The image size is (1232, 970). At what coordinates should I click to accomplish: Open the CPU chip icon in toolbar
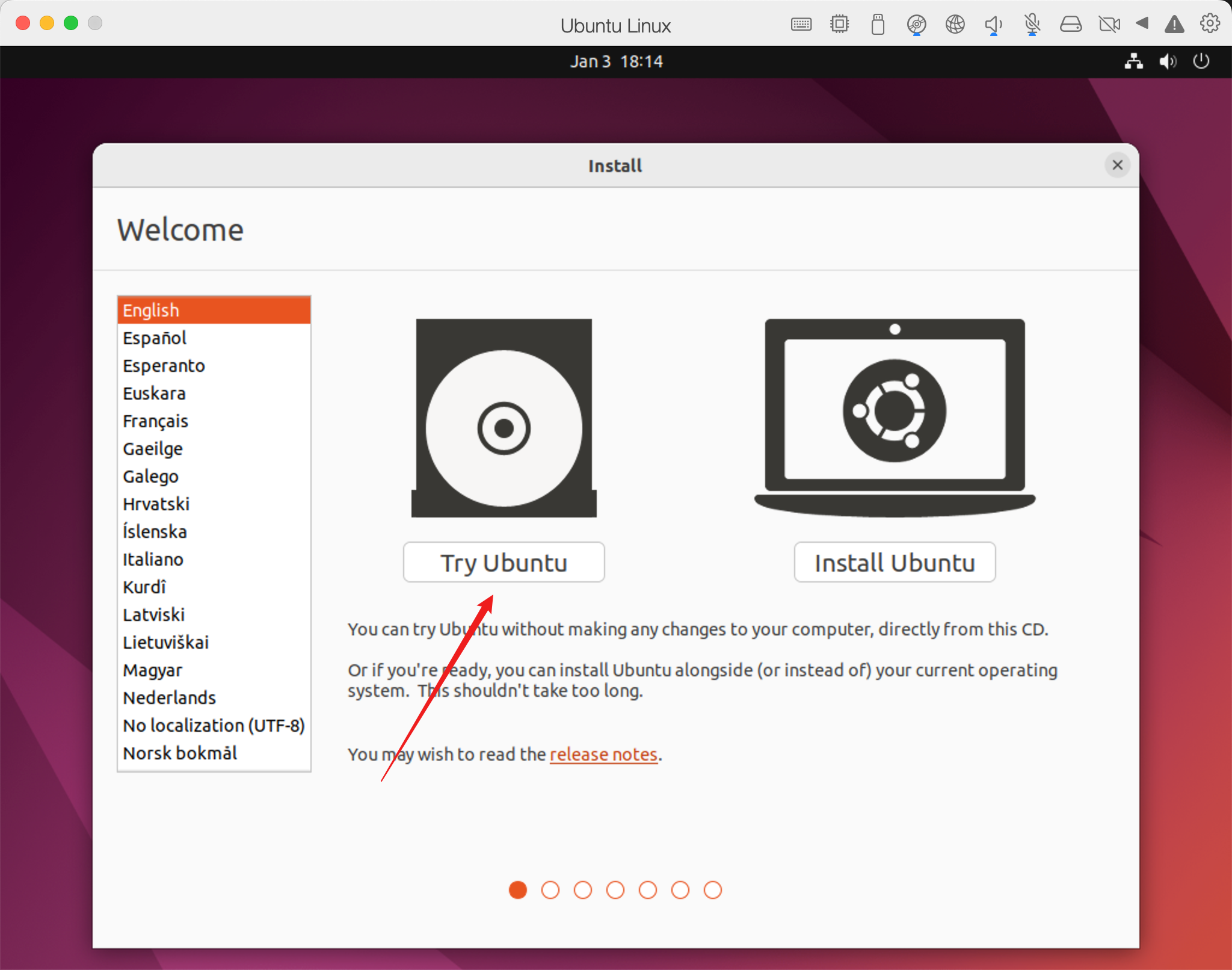pyautogui.click(x=839, y=25)
